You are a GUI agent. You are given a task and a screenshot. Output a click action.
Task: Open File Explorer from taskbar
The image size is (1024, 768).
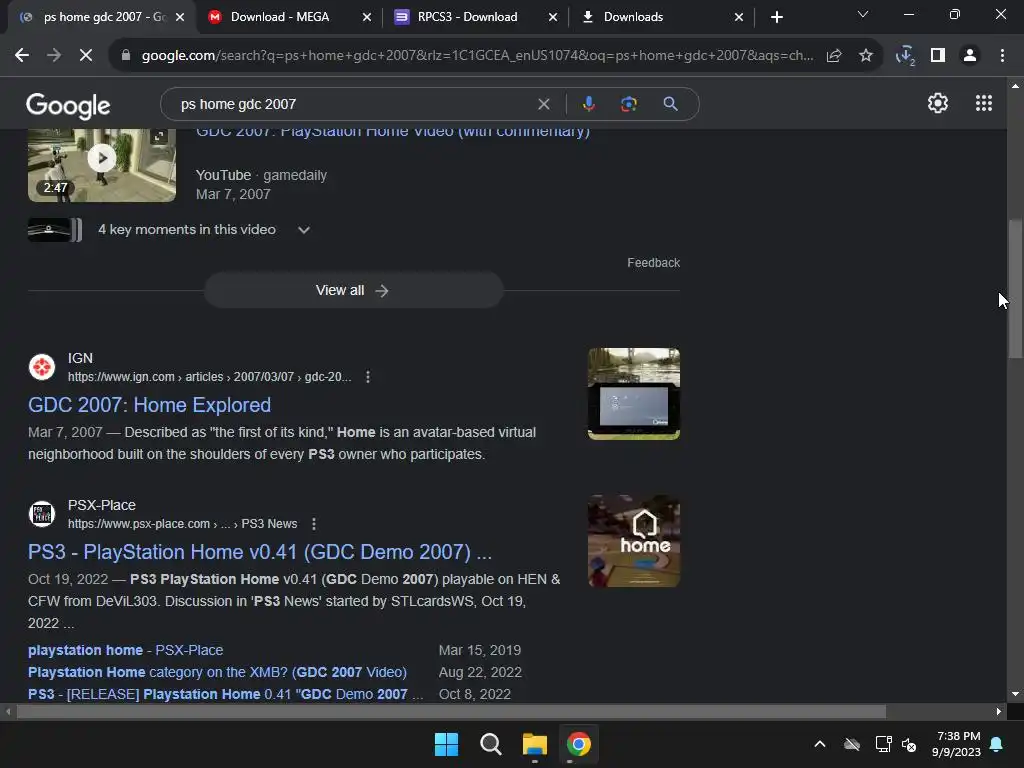coord(534,744)
